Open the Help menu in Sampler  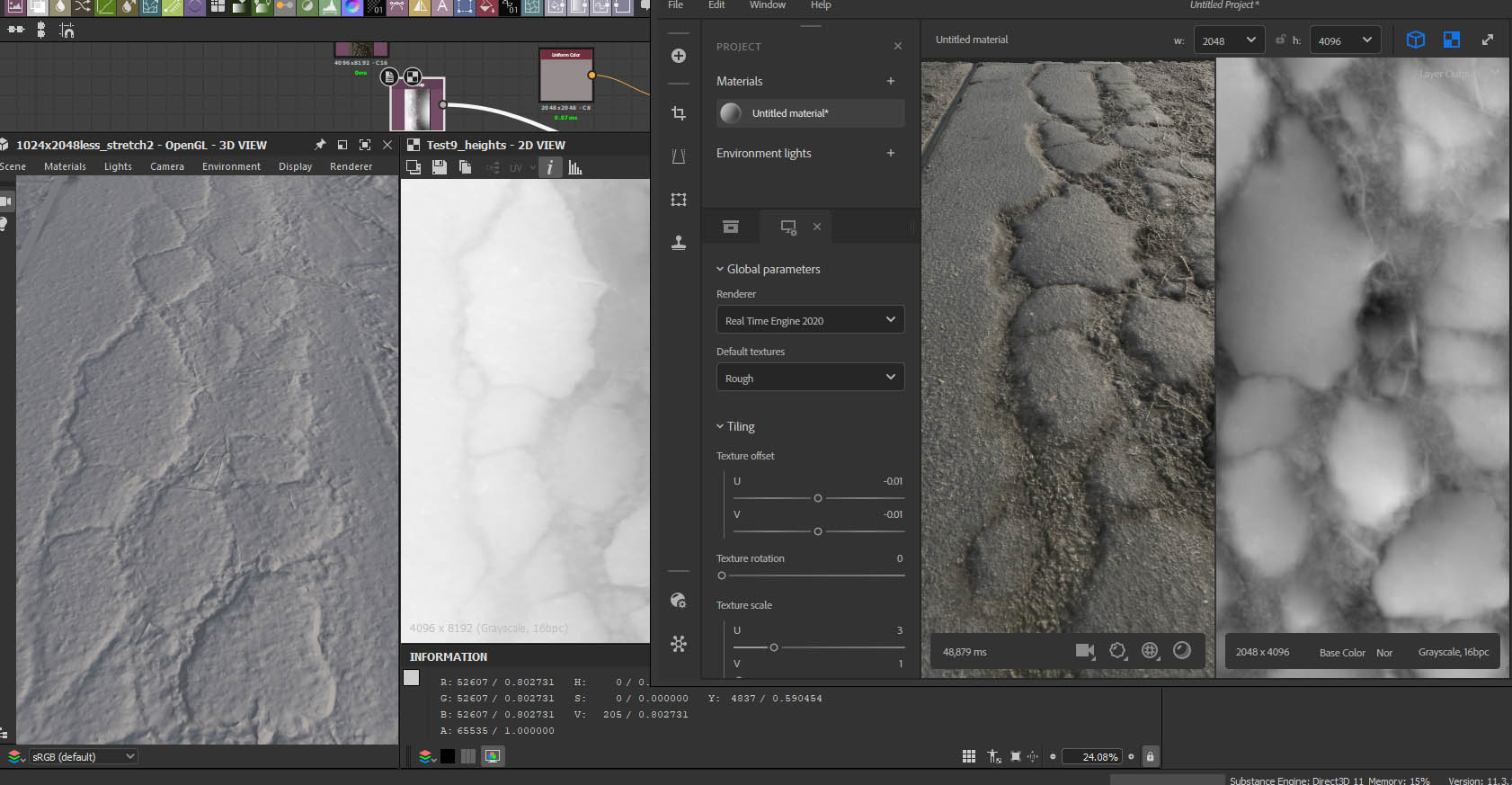point(821,5)
